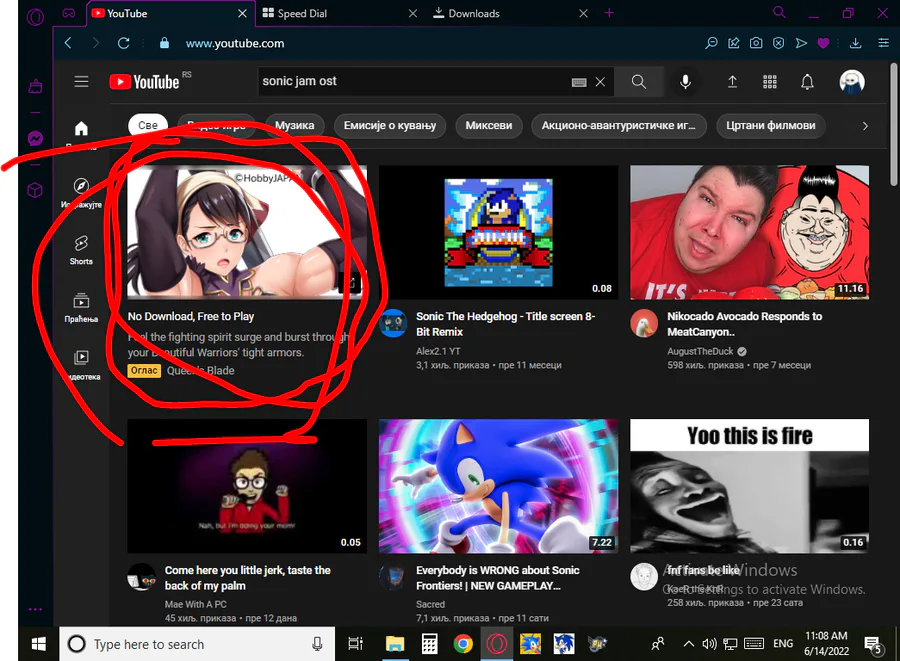Go back using browser back arrow
This screenshot has width=900, height=661.
(68, 43)
